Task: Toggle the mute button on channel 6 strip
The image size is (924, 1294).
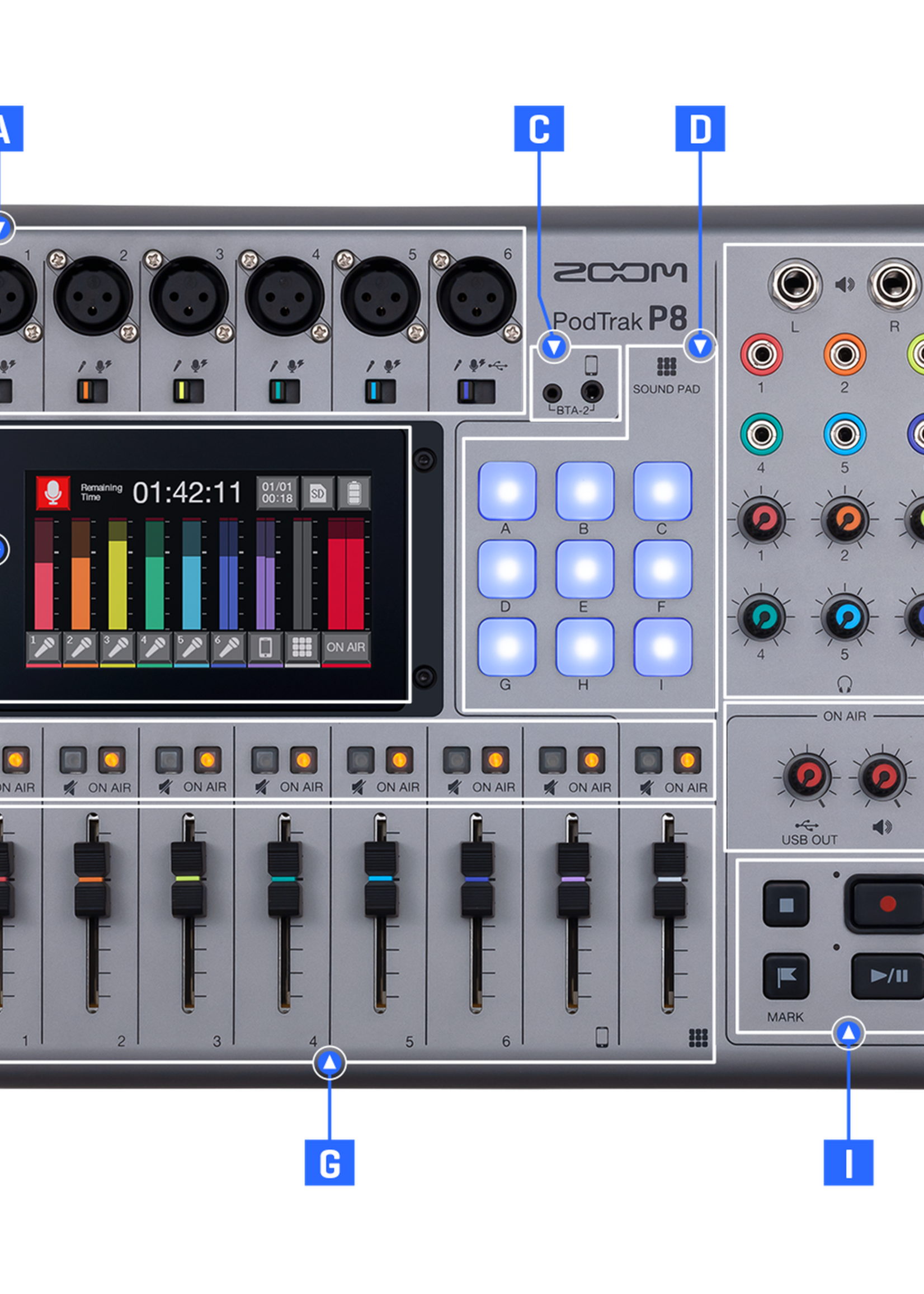Action: pos(457,760)
